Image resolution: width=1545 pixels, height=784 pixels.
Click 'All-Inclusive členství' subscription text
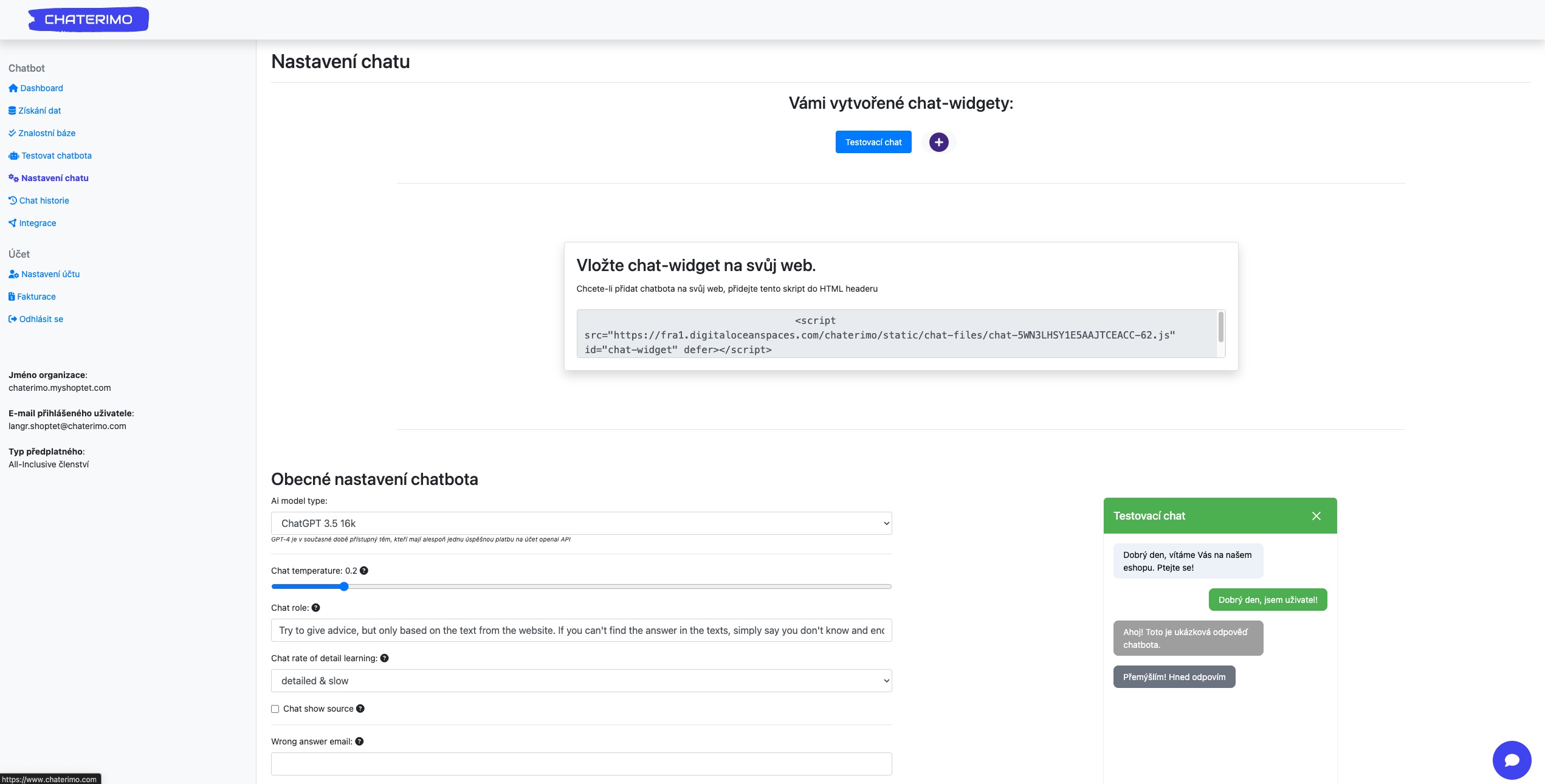coord(49,464)
